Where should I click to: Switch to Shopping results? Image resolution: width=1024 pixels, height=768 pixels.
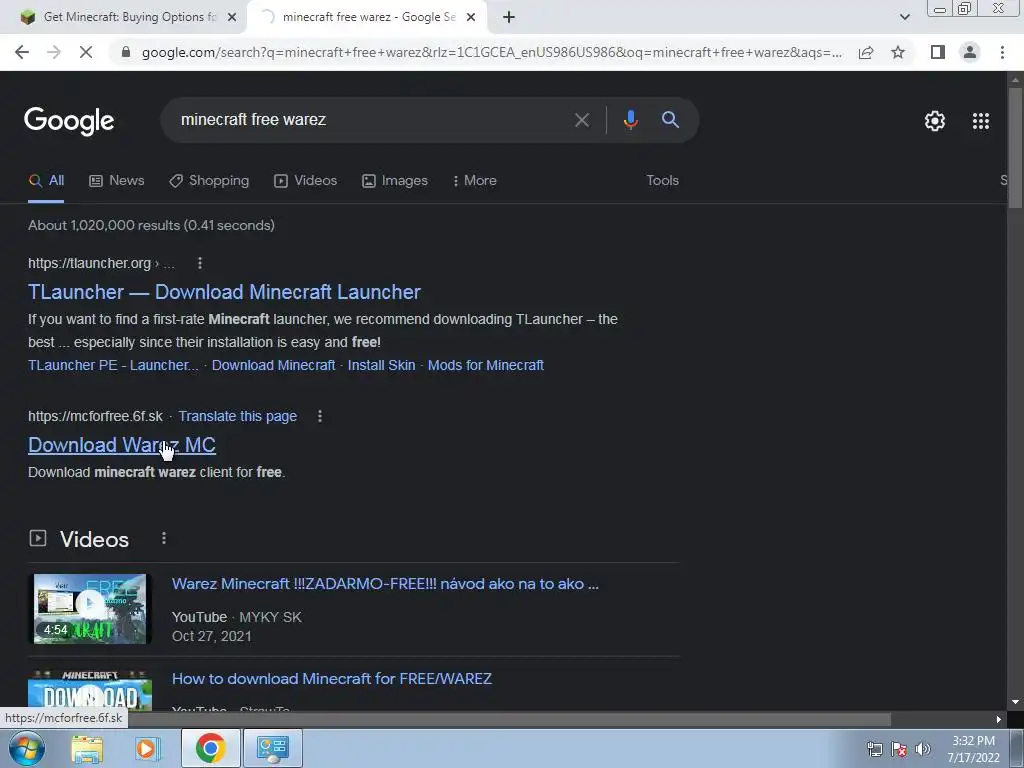pyautogui.click(x=209, y=181)
